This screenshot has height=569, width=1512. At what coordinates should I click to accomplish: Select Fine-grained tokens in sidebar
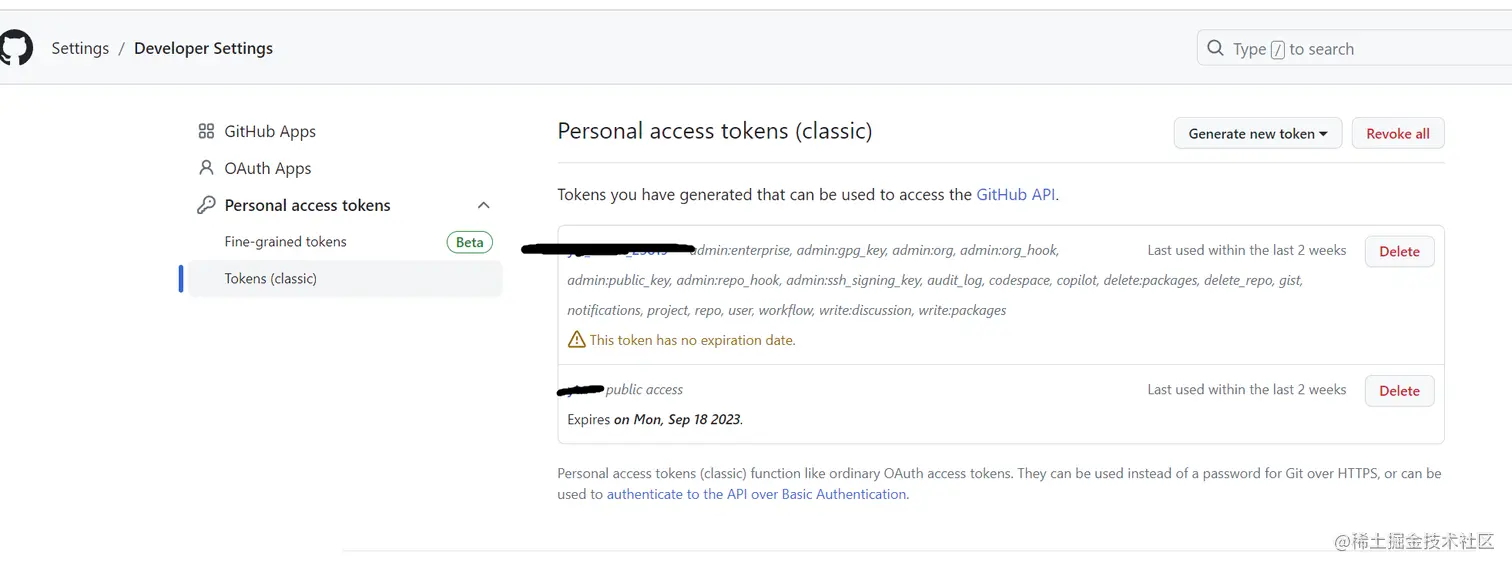click(286, 242)
